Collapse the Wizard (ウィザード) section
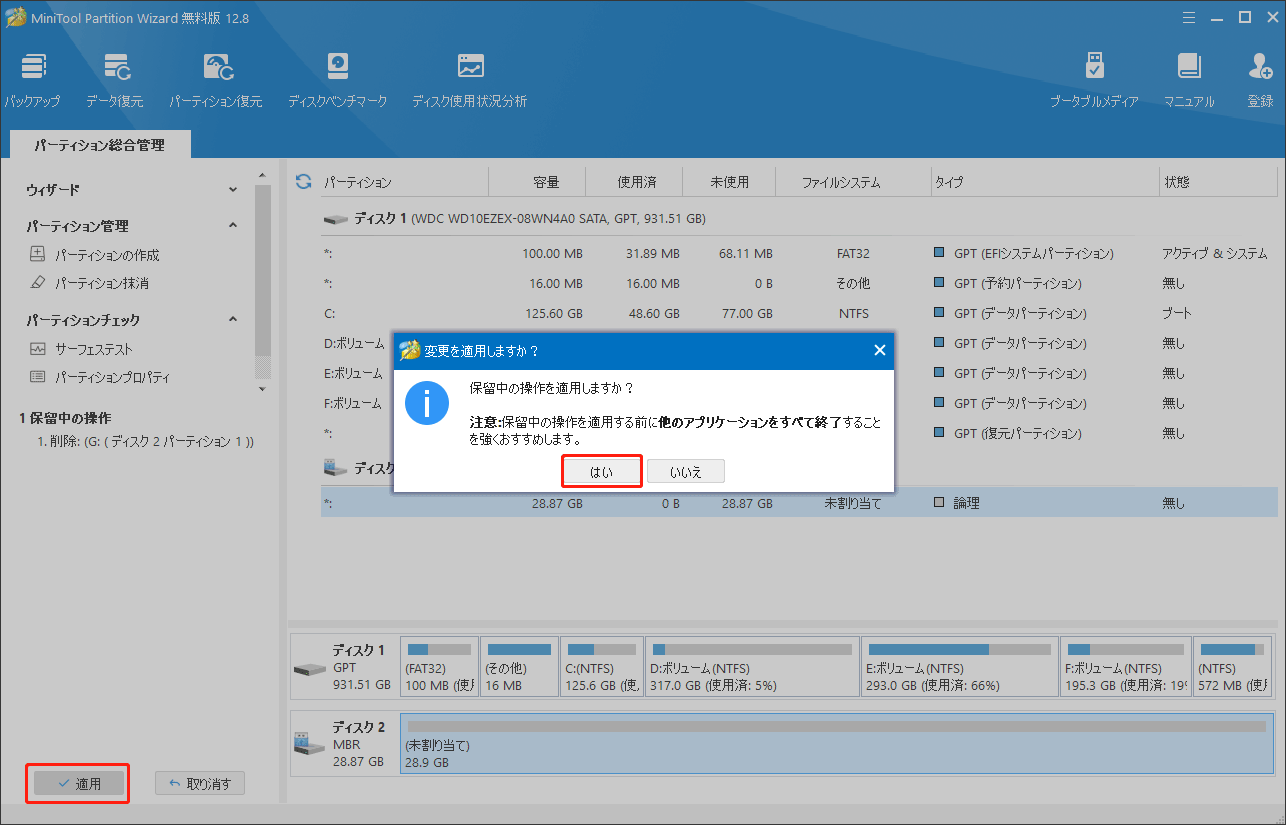Viewport: 1286px width, 825px height. [233, 189]
